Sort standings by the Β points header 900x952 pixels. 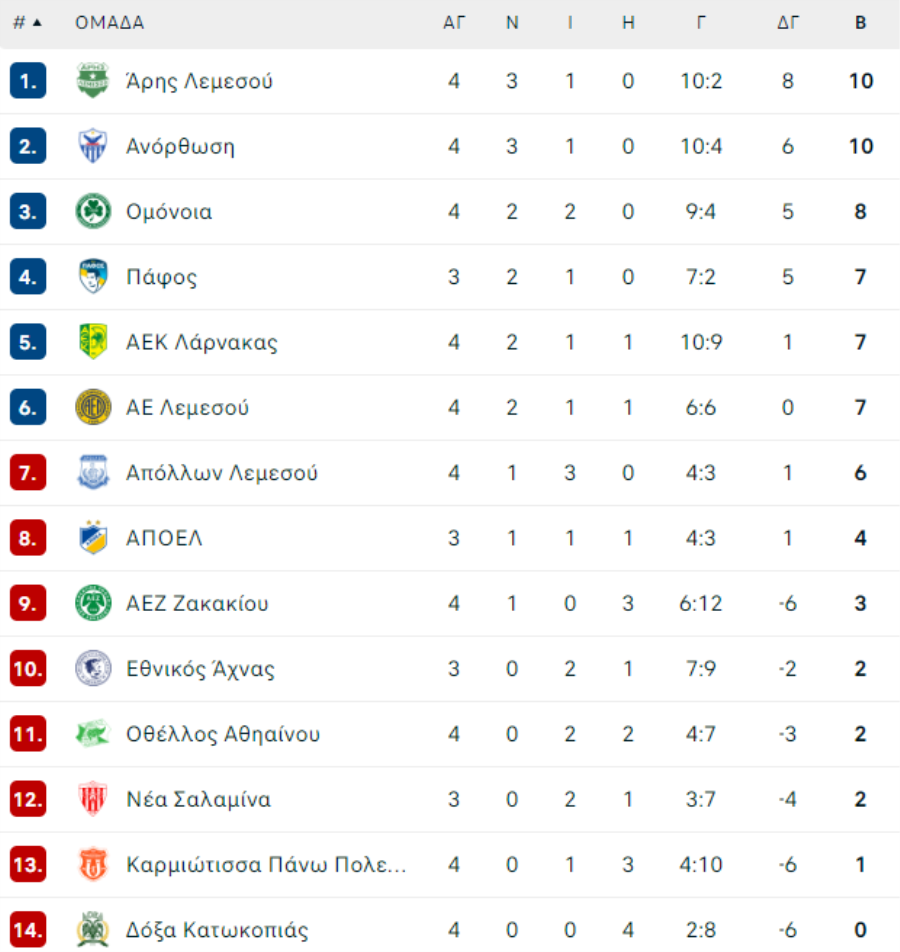[861, 22]
